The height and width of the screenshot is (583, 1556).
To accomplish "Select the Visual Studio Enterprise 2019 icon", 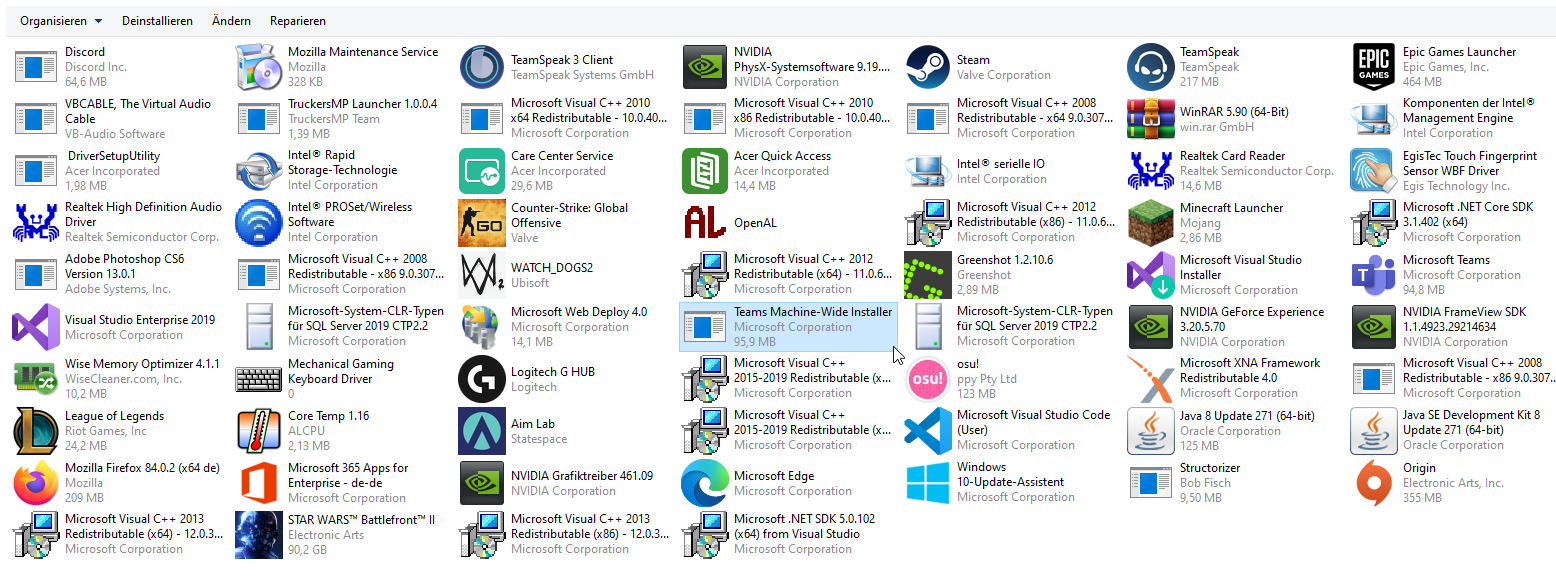I will [x=36, y=327].
